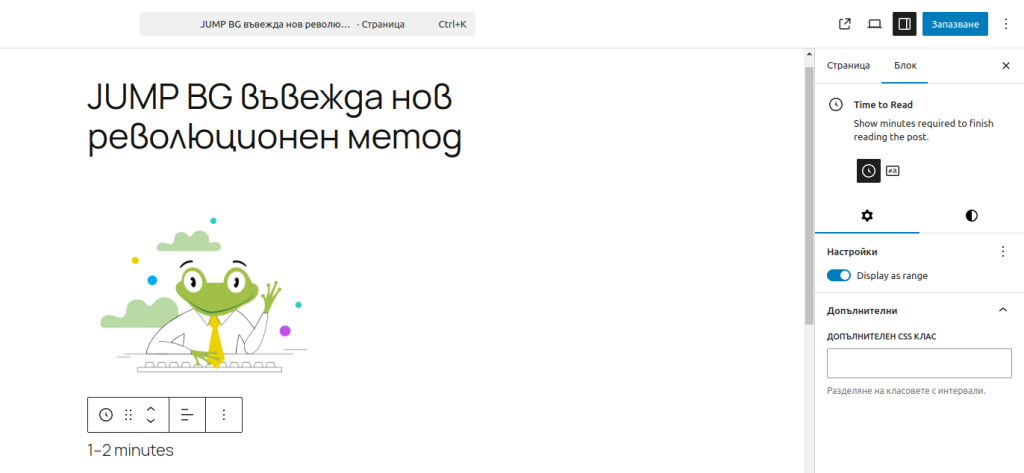The image size is (1024, 473).
Task: Open the Настройки panel options menu
Action: 1003,252
